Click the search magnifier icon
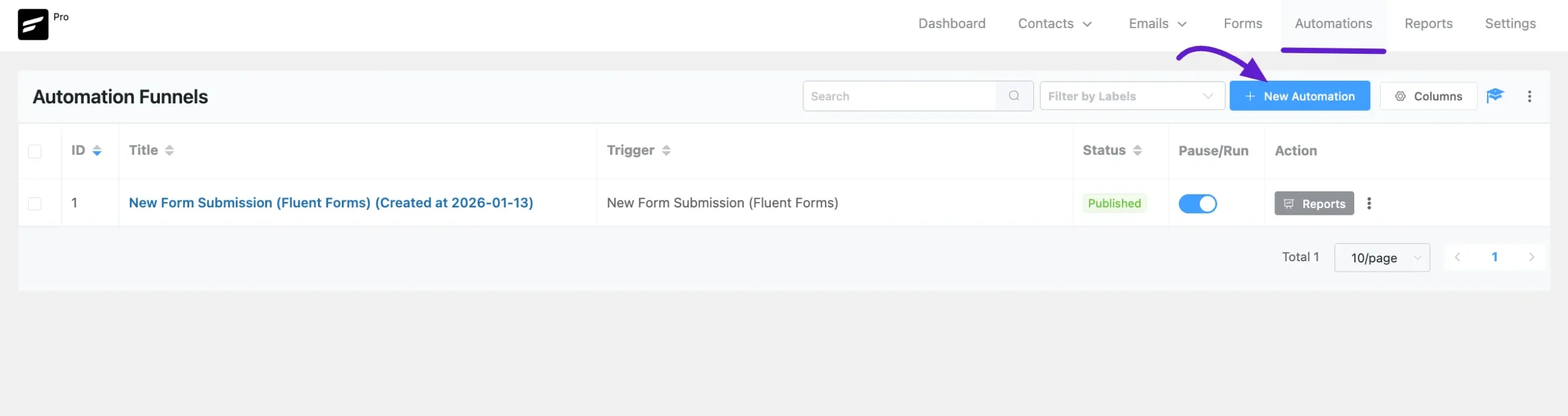This screenshot has width=1568, height=416. pyautogui.click(x=1014, y=96)
